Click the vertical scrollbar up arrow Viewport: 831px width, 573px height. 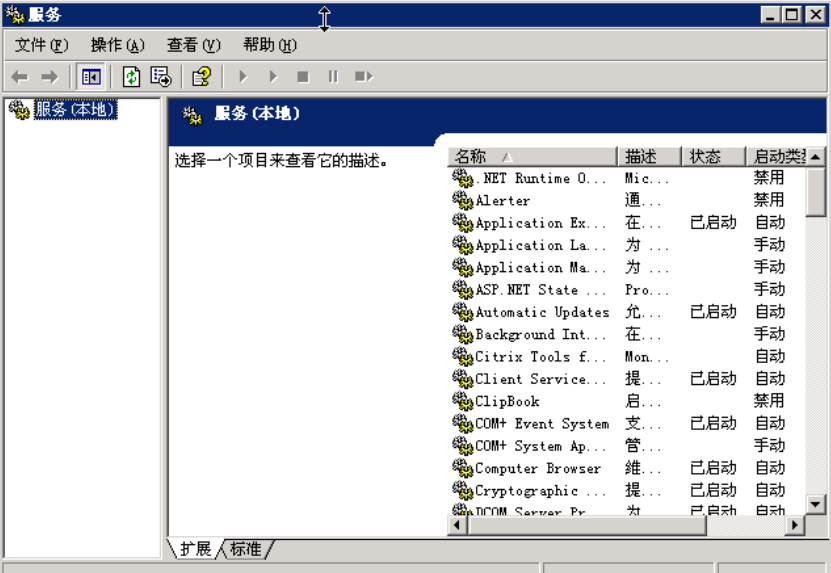point(816,157)
